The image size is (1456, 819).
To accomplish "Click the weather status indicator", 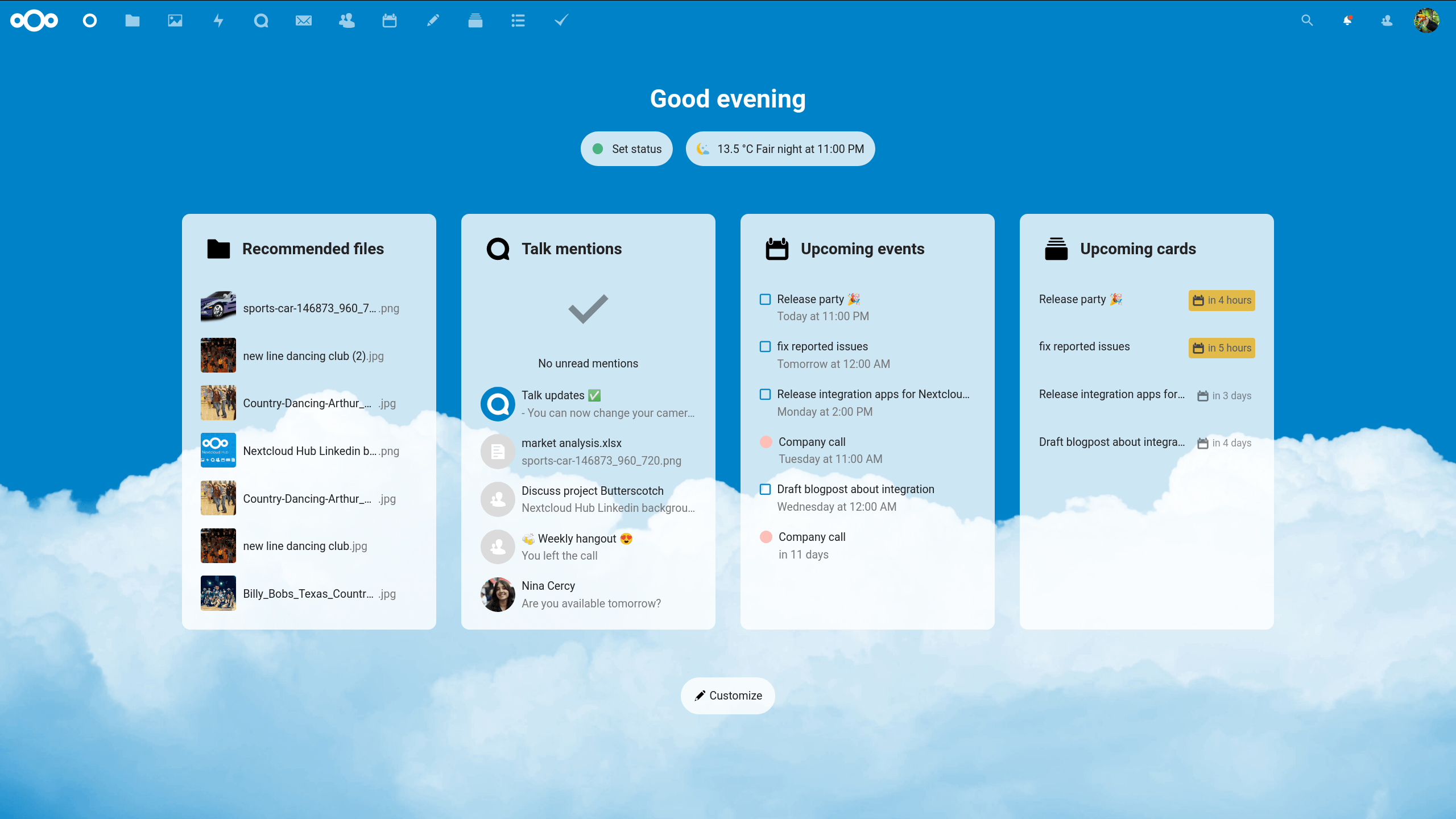I will pos(780,149).
